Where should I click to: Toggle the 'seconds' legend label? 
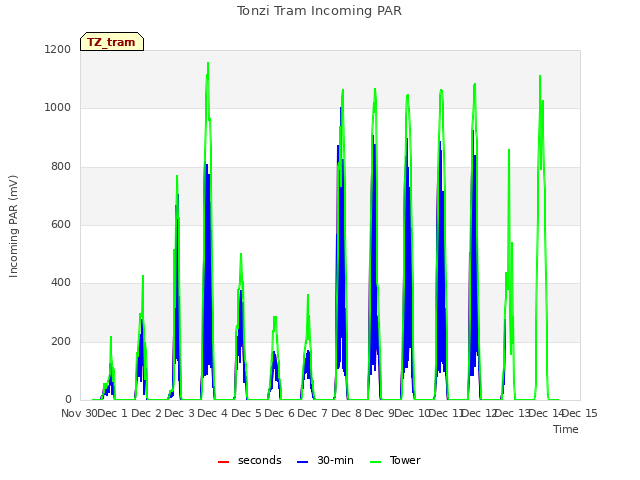[260, 460]
